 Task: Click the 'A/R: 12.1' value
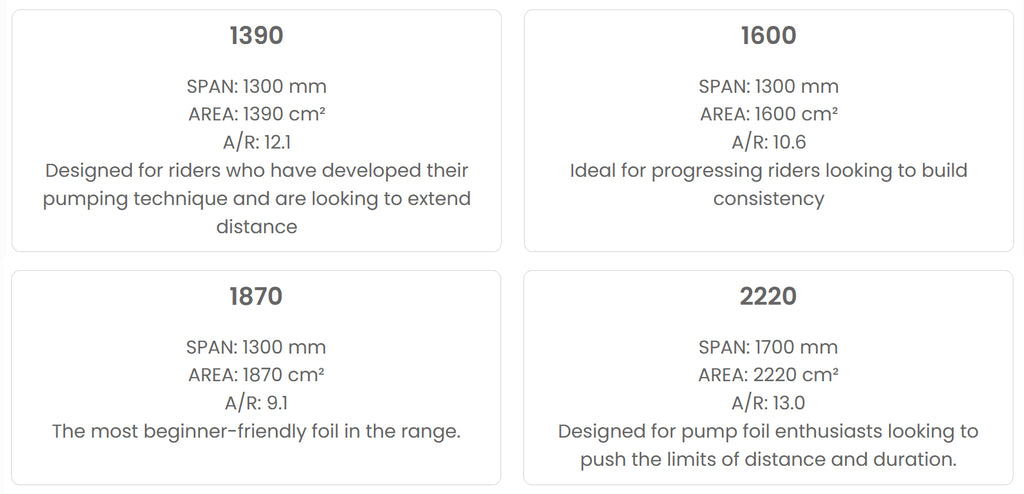pos(257,142)
